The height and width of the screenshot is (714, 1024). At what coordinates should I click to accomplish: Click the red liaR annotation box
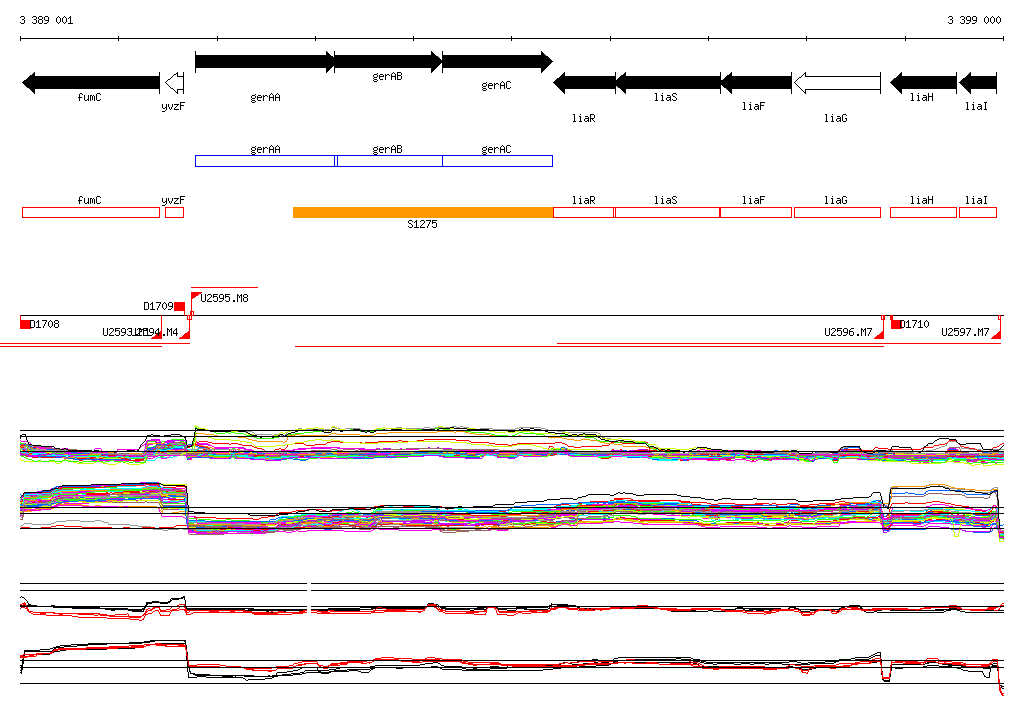coord(584,212)
